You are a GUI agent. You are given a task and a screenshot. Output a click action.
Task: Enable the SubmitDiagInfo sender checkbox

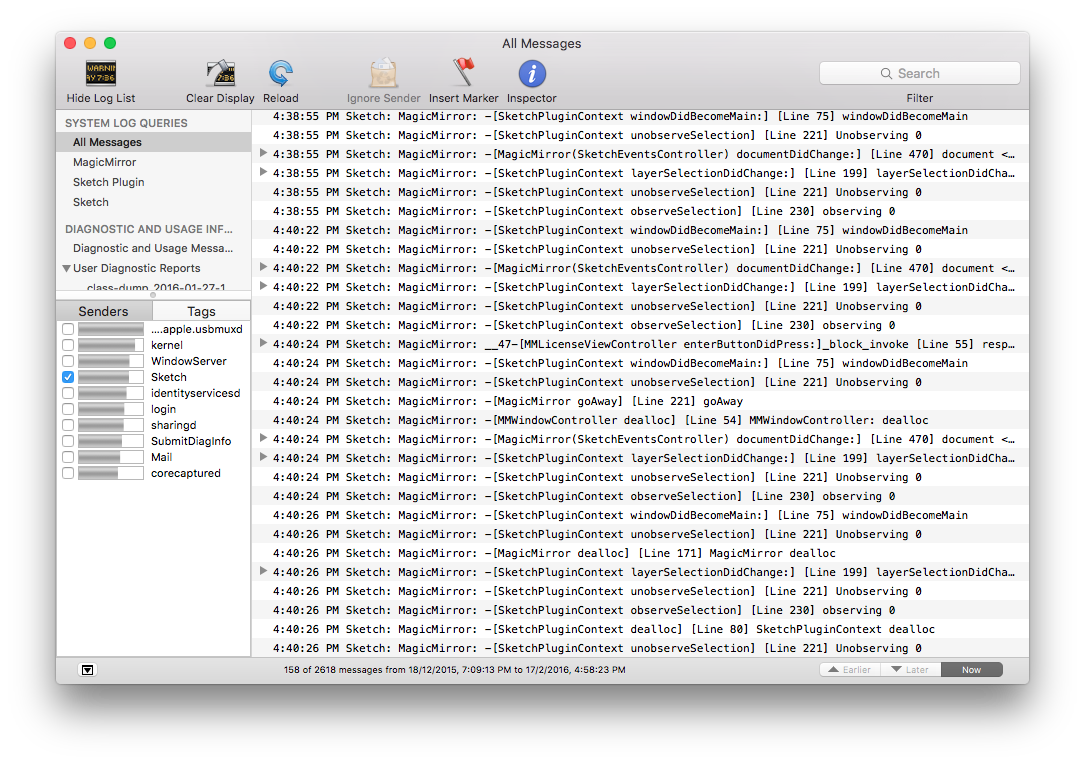click(x=68, y=441)
